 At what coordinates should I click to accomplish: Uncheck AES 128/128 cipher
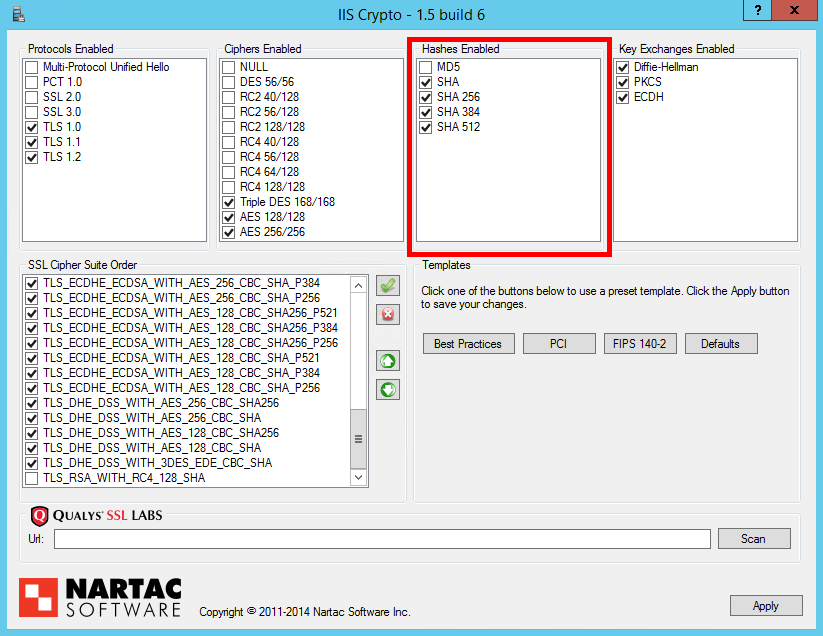(x=228, y=217)
